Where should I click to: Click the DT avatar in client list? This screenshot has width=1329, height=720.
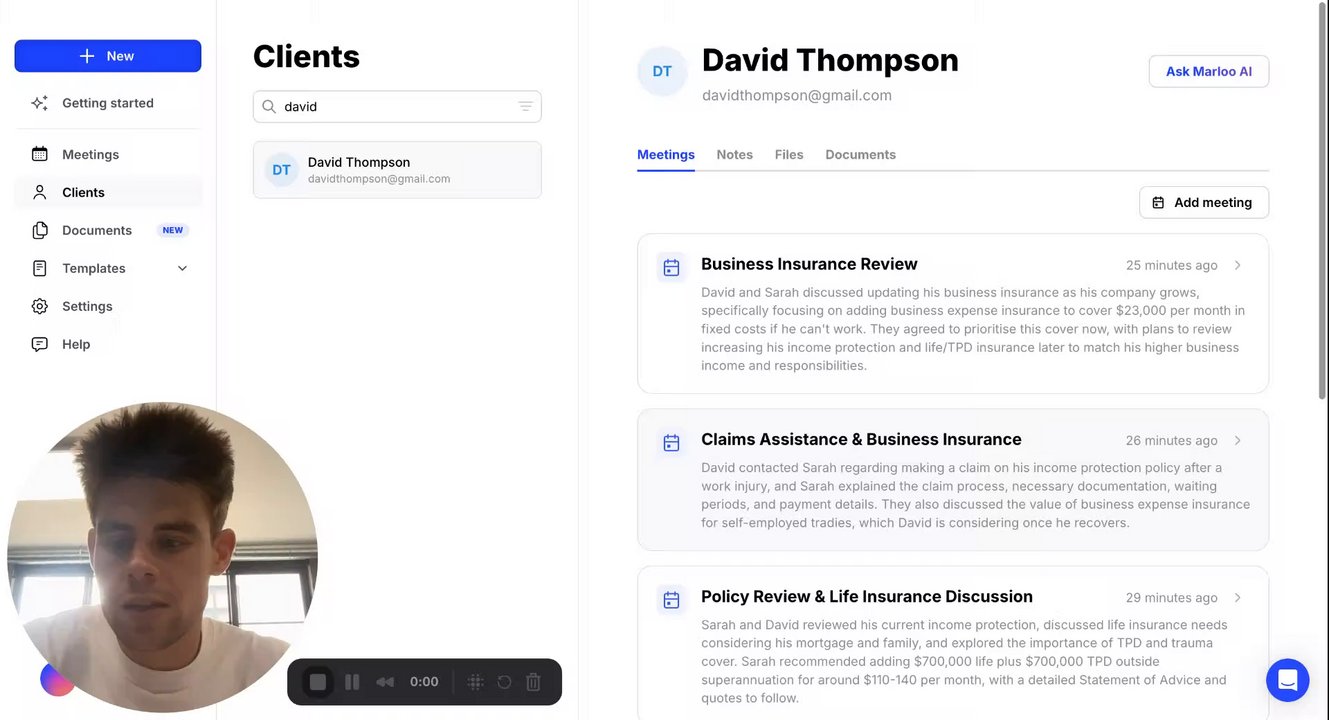282,170
